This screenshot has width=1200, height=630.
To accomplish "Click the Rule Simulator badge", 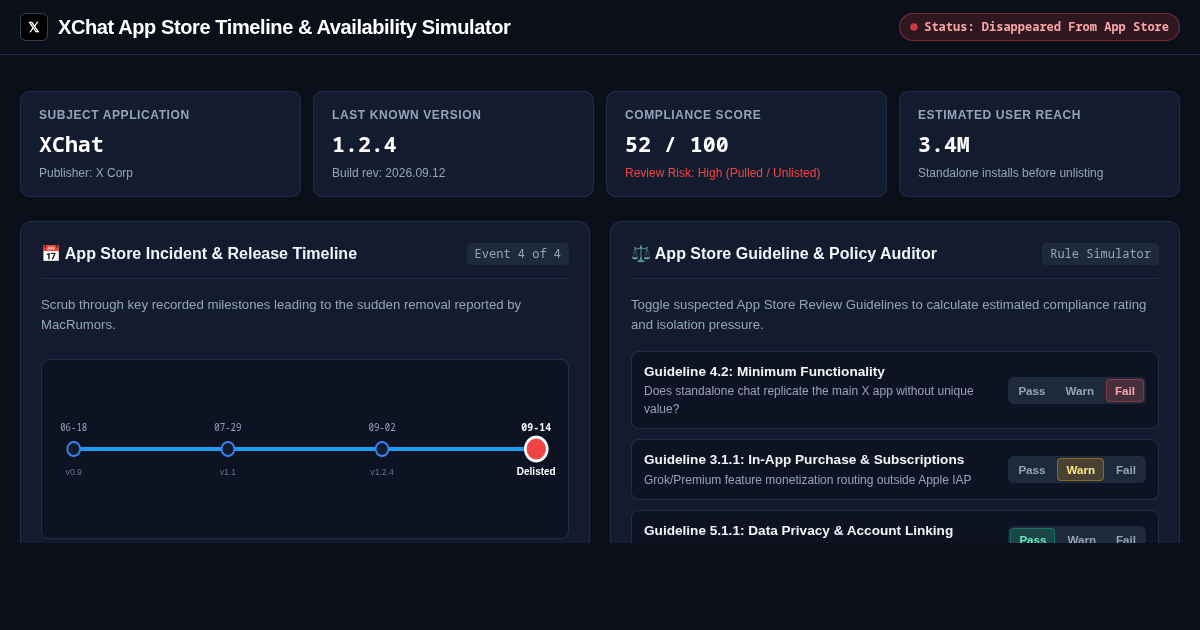I will pyautogui.click(x=1100, y=254).
